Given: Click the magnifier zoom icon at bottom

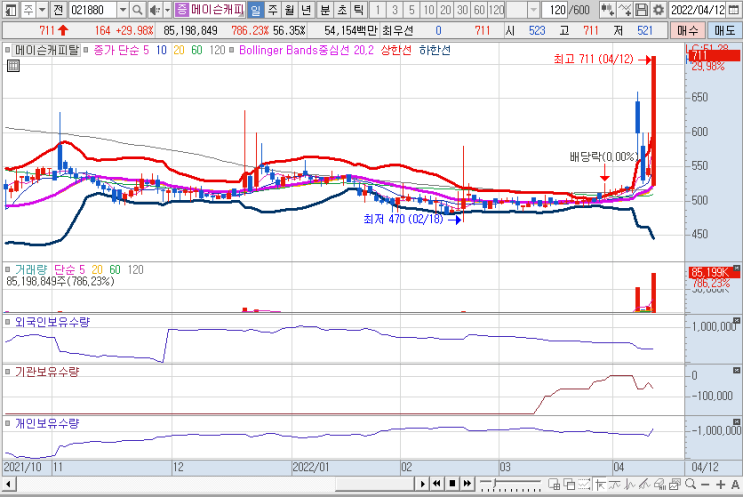Looking at the screenshot, I should [690, 484].
